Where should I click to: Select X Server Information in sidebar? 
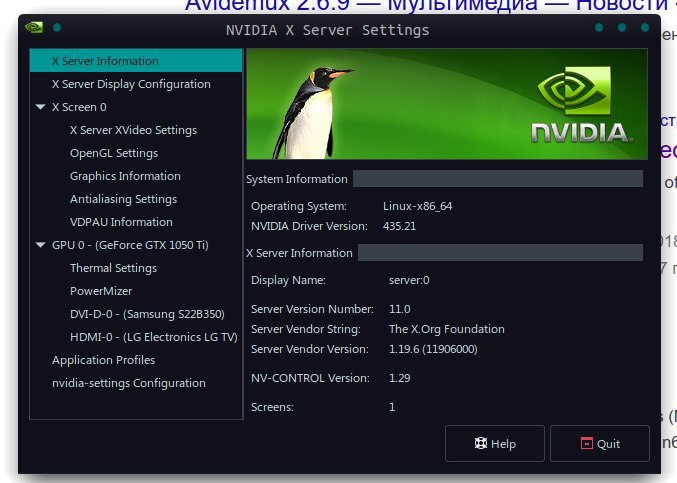coord(136,60)
